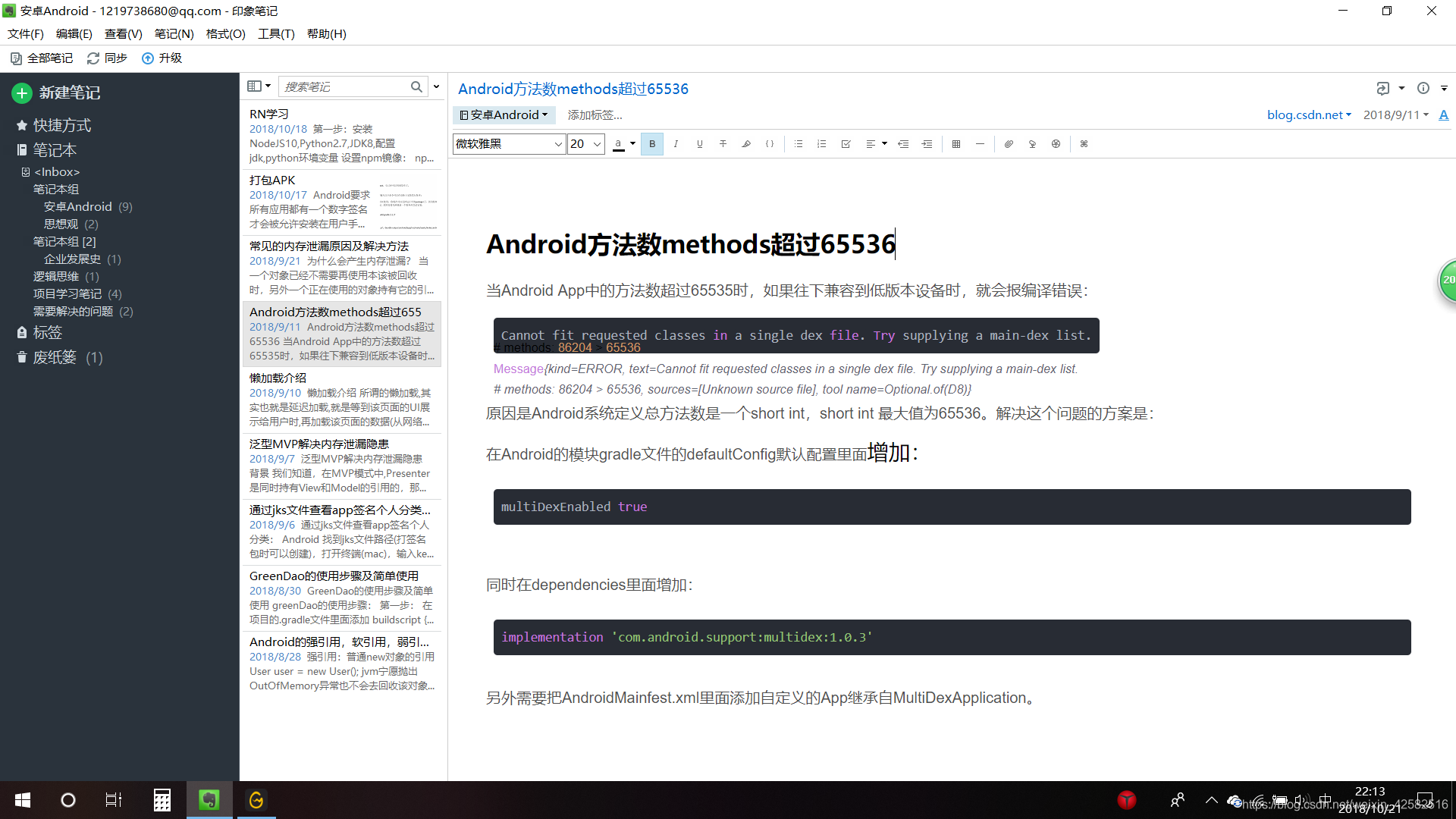Open the note list view options dropdown

259,86
